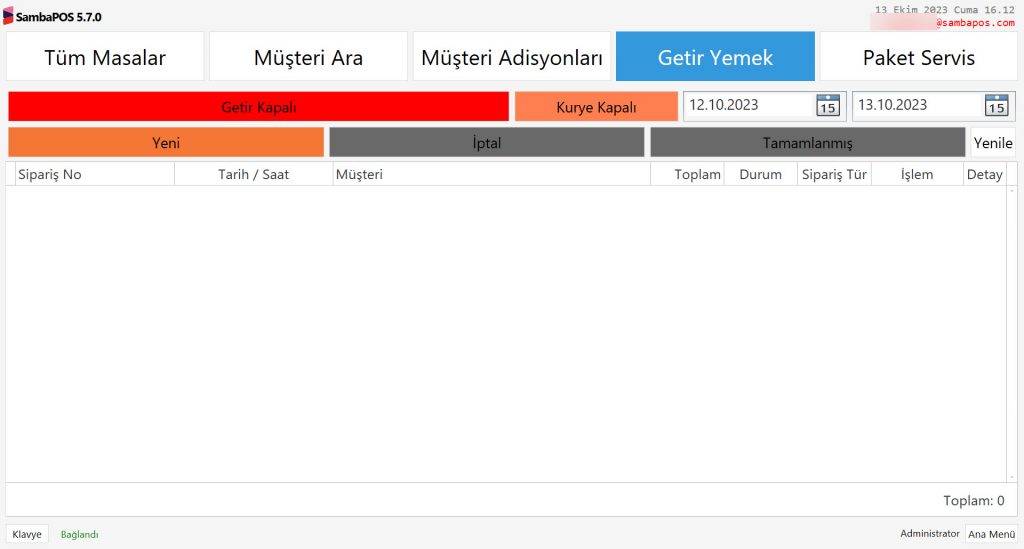Image resolution: width=1024 pixels, height=549 pixels.
Task: Toggle the Getir Kapalı status button
Action: point(258,107)
